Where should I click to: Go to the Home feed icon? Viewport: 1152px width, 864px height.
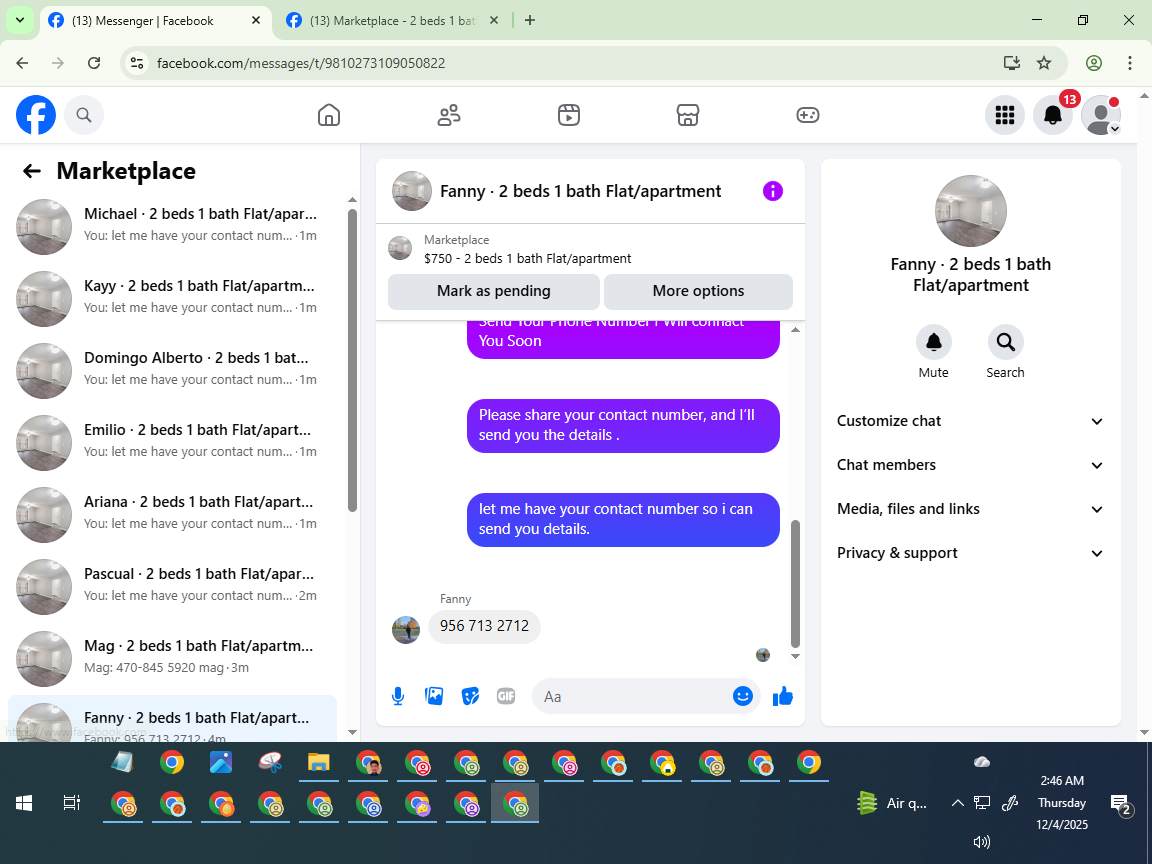(x=328, y=115)
